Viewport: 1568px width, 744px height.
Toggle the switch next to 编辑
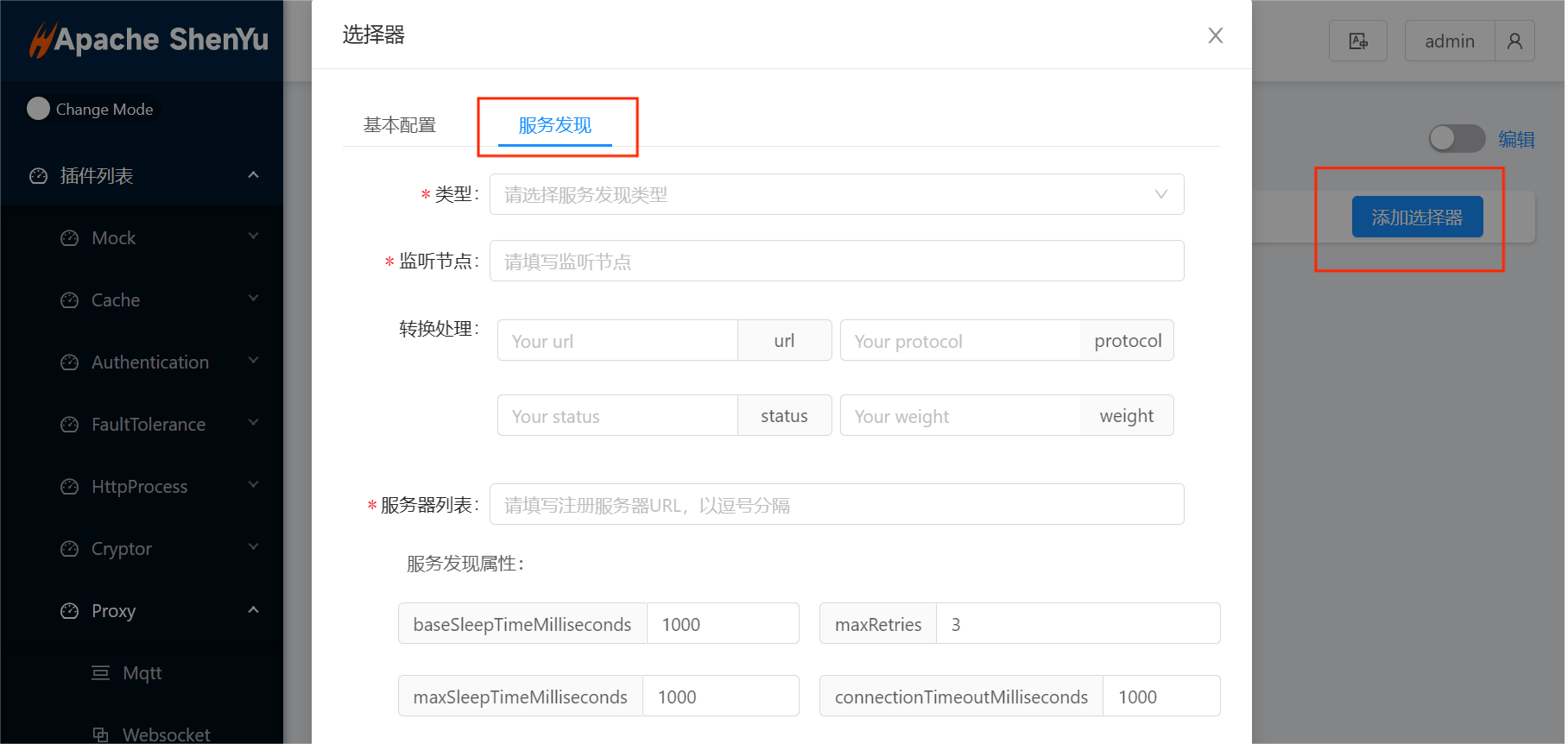click(x=1456, y=139)
